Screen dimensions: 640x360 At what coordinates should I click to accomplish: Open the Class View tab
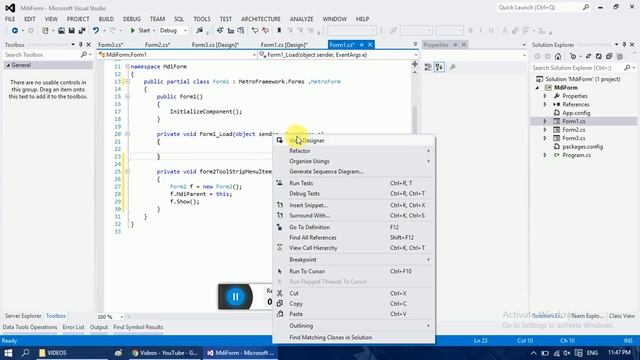point(622,316)
